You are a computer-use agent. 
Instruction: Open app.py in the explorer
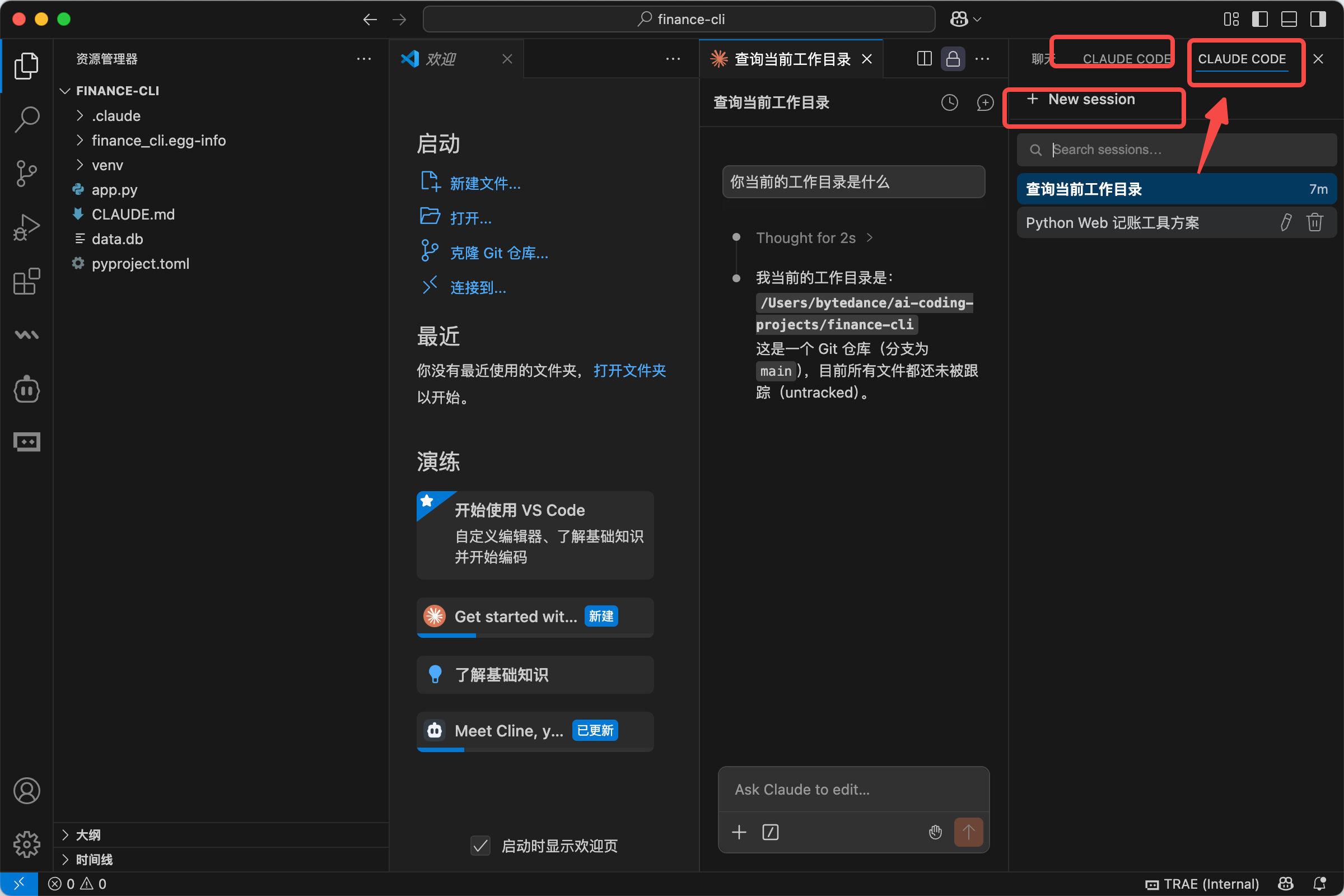(114, 190)
